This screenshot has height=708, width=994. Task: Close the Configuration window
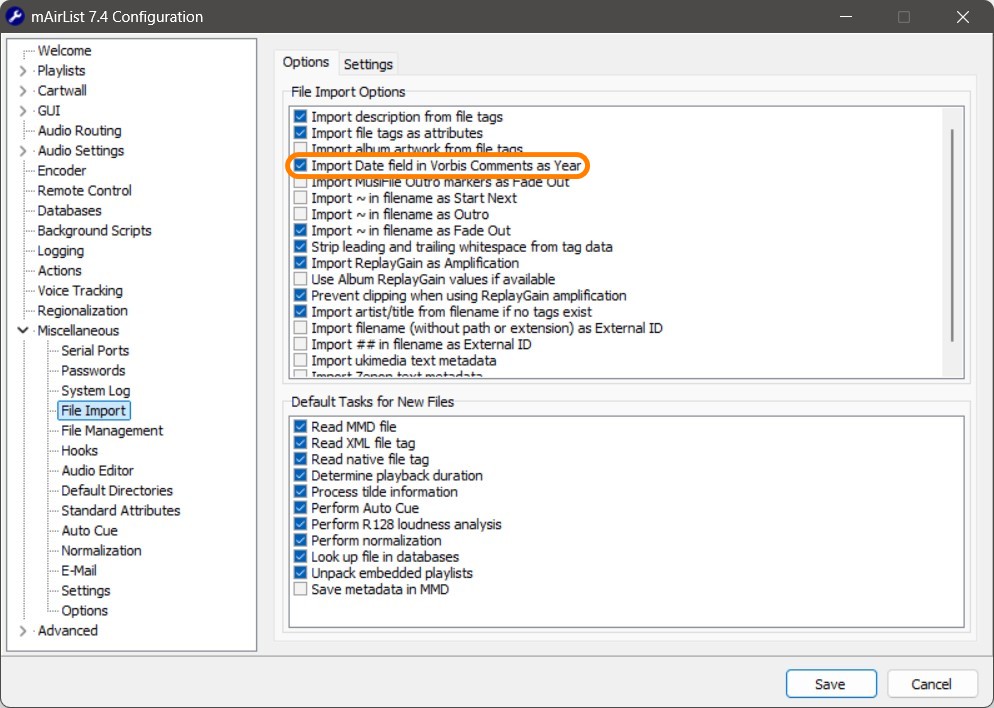pos(962,17)
